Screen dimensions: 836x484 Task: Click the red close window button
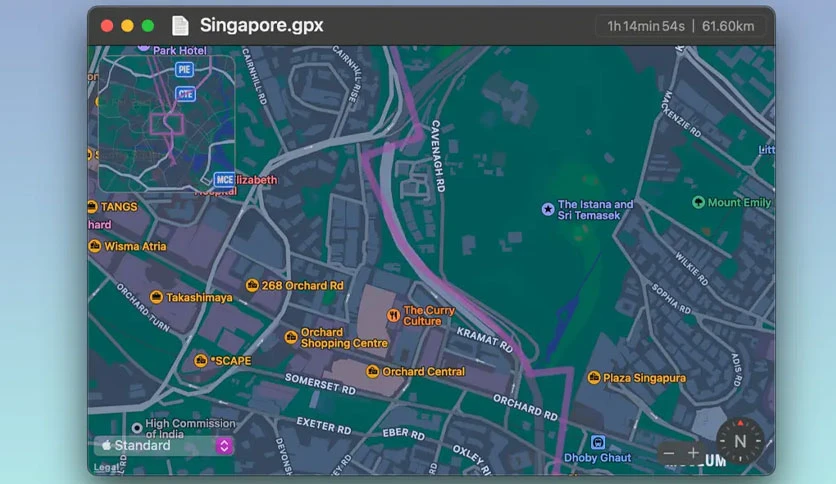click(x=107, y=26)
